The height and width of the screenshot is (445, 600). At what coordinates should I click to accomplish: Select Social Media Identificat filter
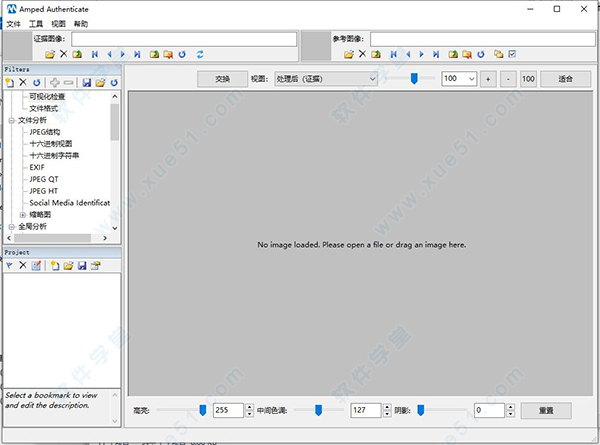click(x=70, y=203)
